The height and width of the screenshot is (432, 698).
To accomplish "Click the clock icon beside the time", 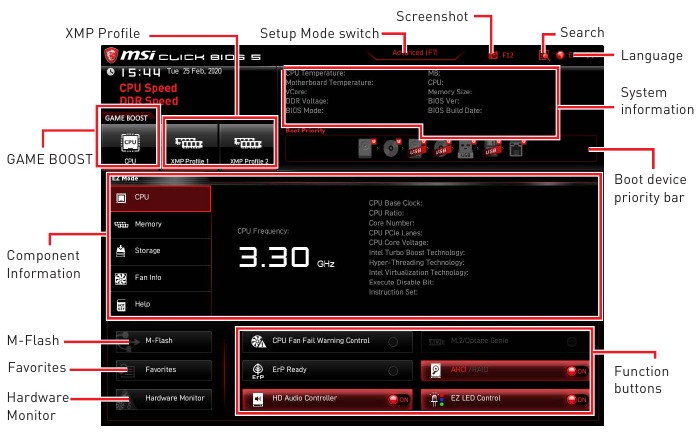I will [110, 72].
